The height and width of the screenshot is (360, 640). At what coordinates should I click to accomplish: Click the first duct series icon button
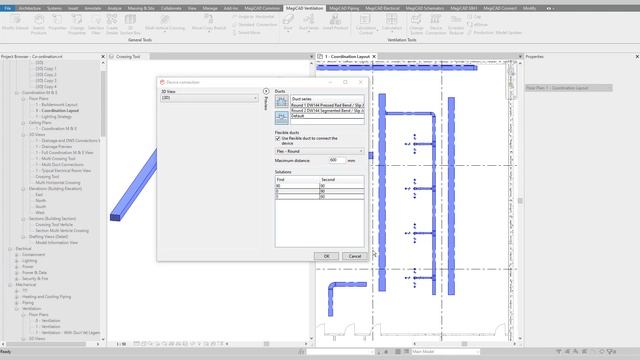tap(282, 102)
